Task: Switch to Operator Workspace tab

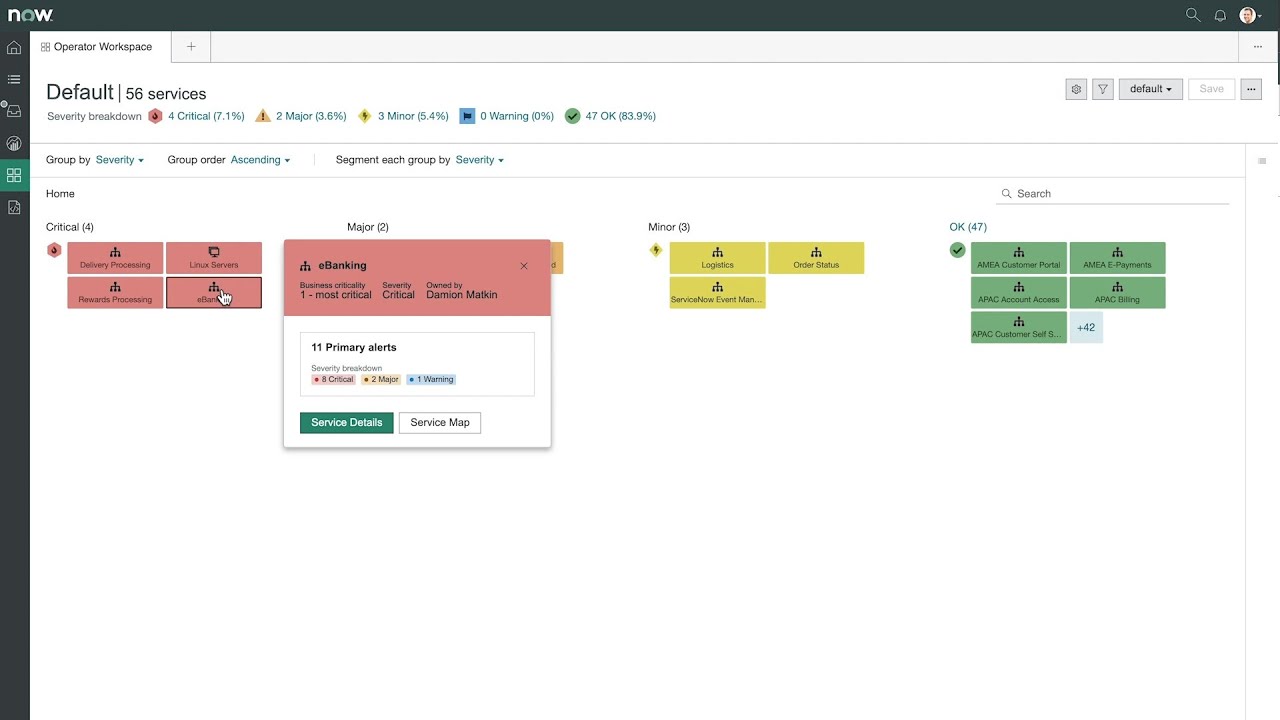Action: (x=101, y=47)
